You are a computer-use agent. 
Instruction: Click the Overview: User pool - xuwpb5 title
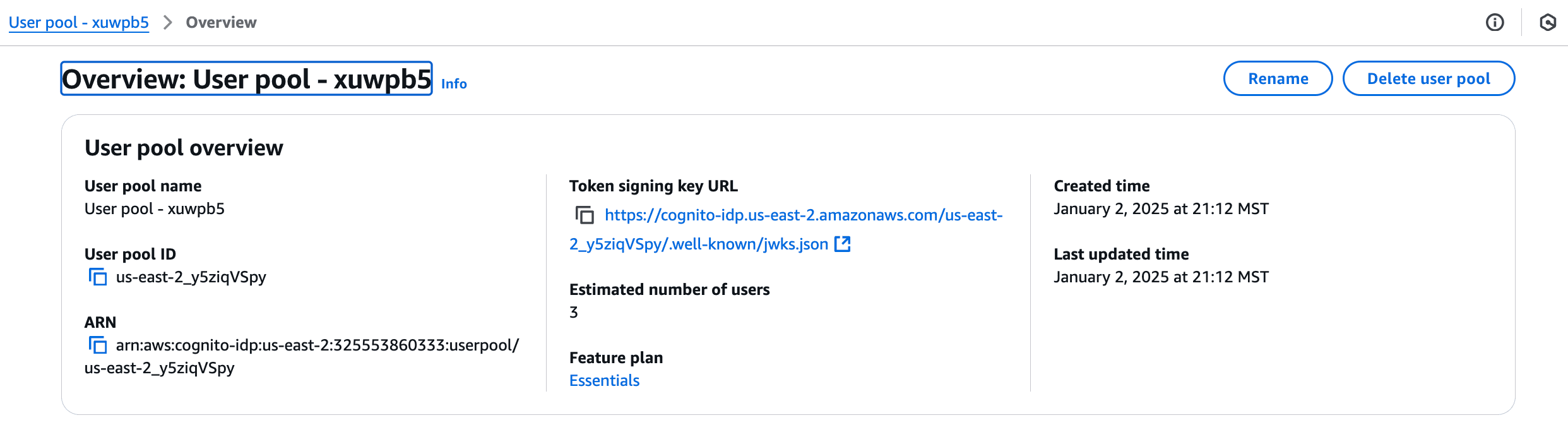point(246,78)
